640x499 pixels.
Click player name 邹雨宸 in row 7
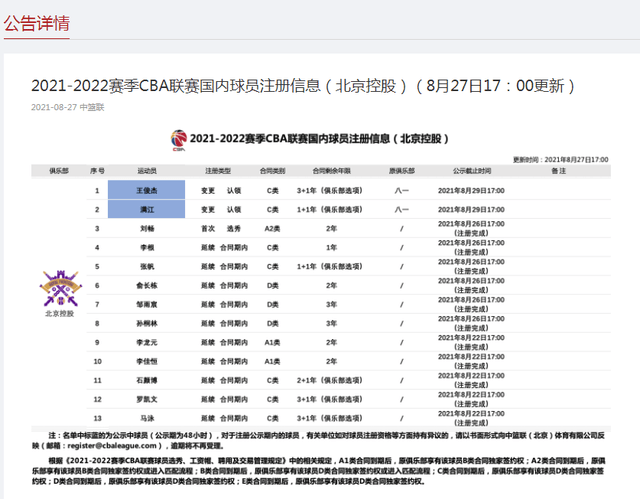(147, 304)
